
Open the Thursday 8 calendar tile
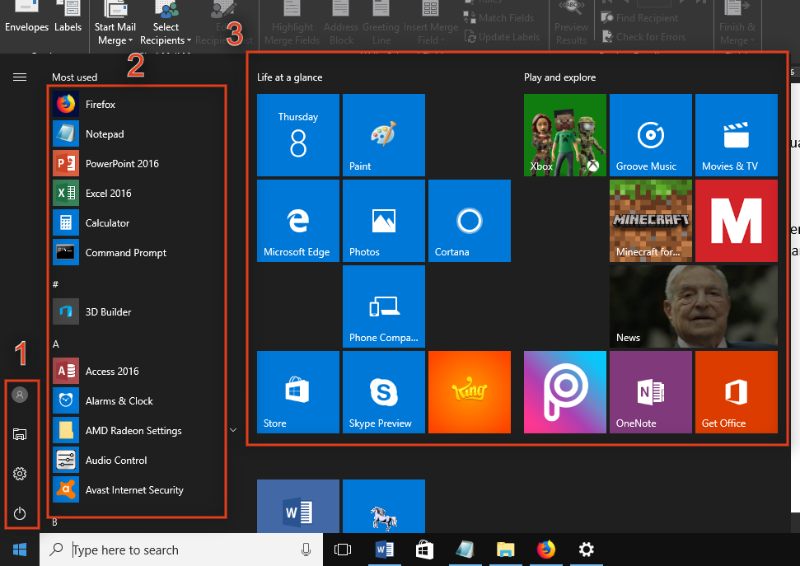point(298,135)
